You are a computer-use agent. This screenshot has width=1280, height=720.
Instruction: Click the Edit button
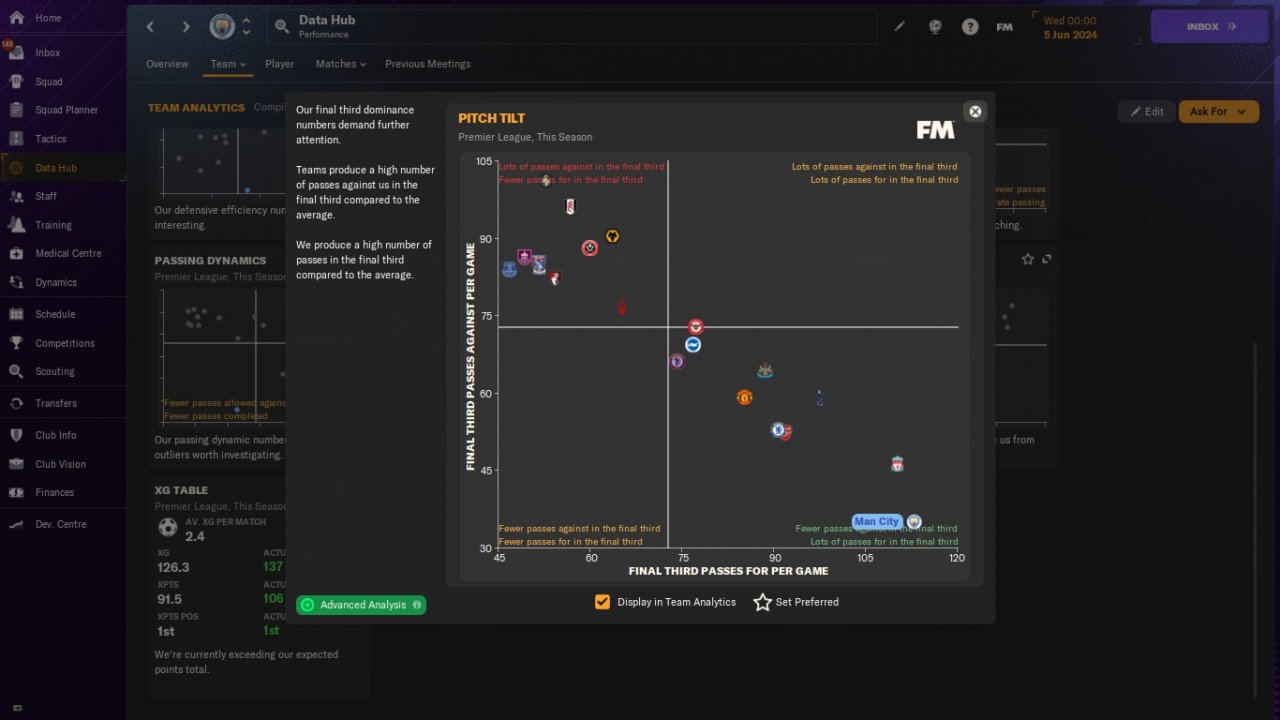coord(1147,111)
